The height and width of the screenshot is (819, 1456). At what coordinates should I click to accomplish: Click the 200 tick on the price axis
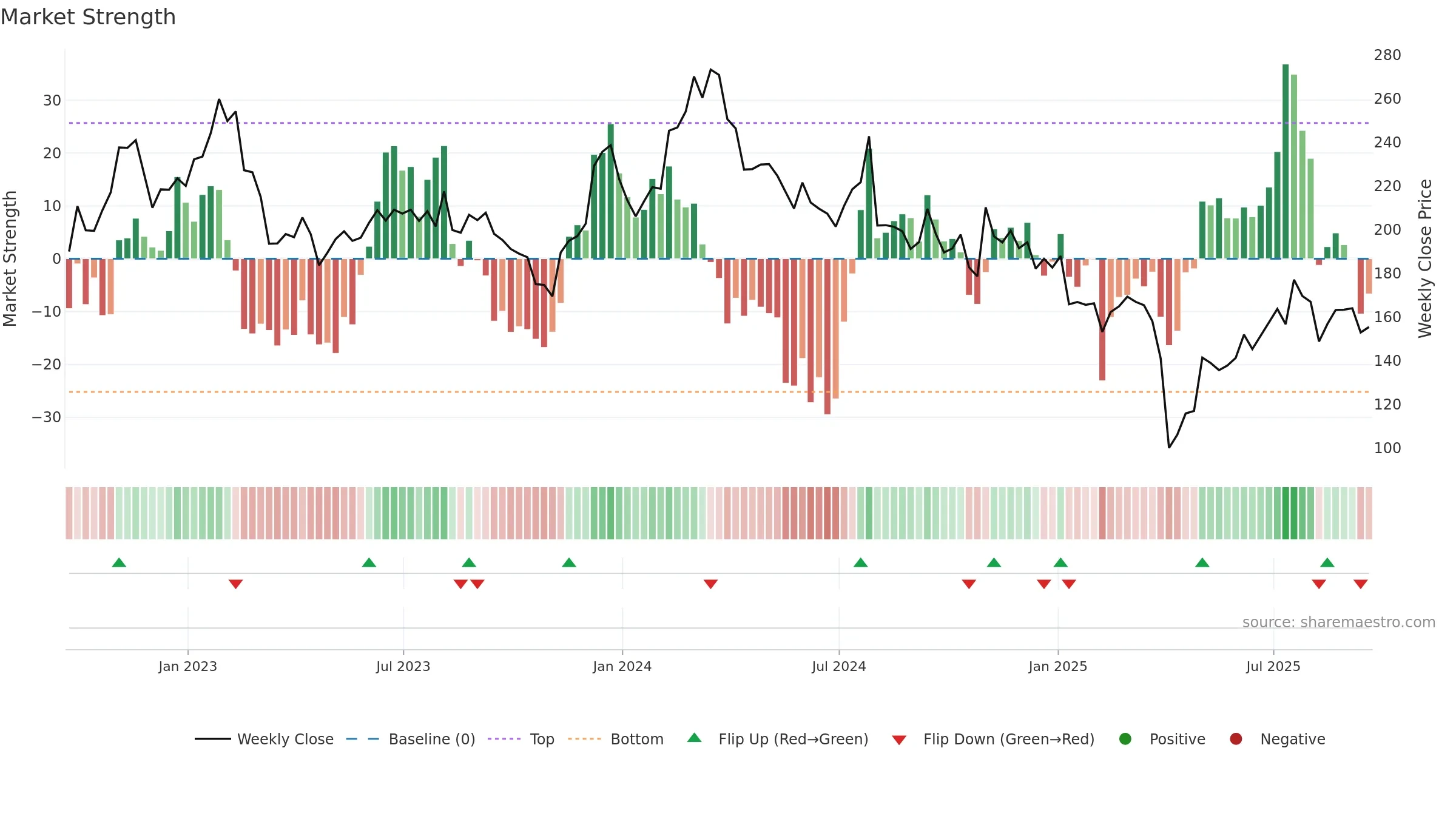coord(1387,230)
